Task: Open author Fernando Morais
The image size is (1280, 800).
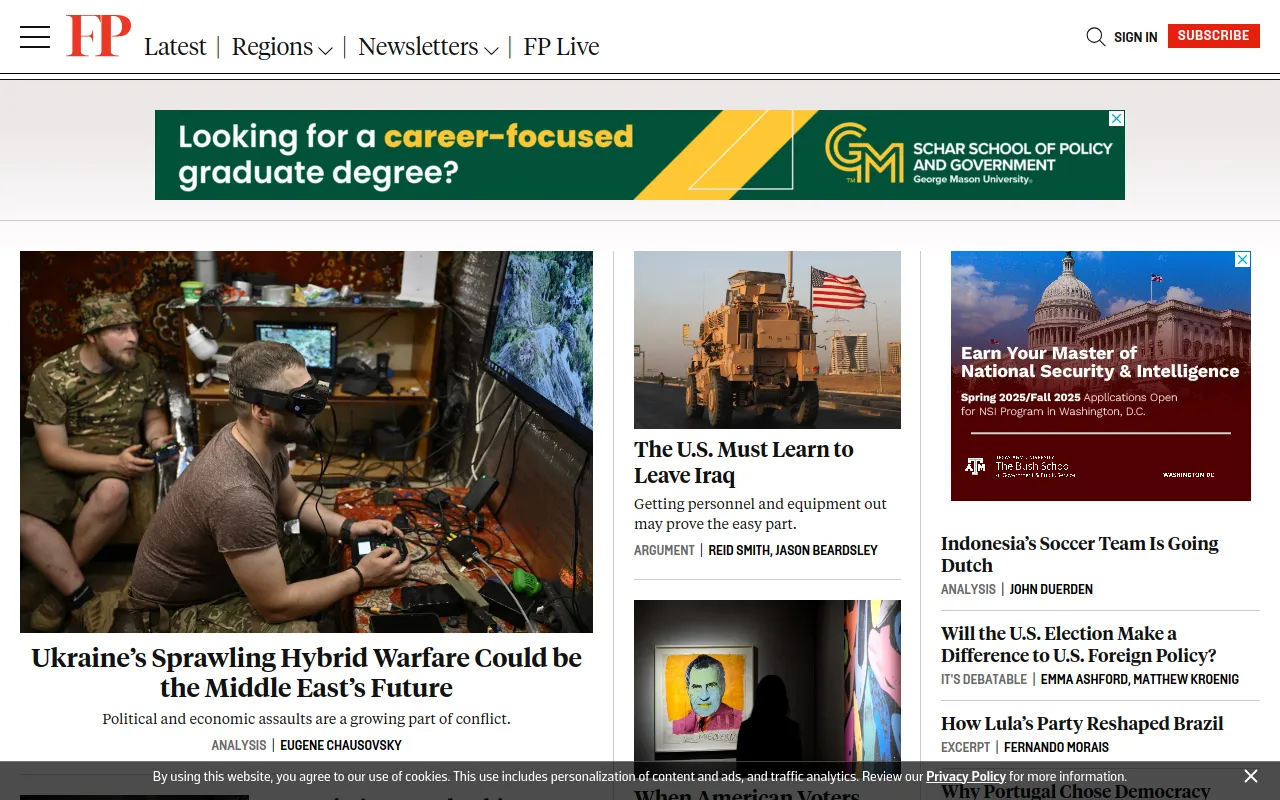Action: (x=1056, y=747)
